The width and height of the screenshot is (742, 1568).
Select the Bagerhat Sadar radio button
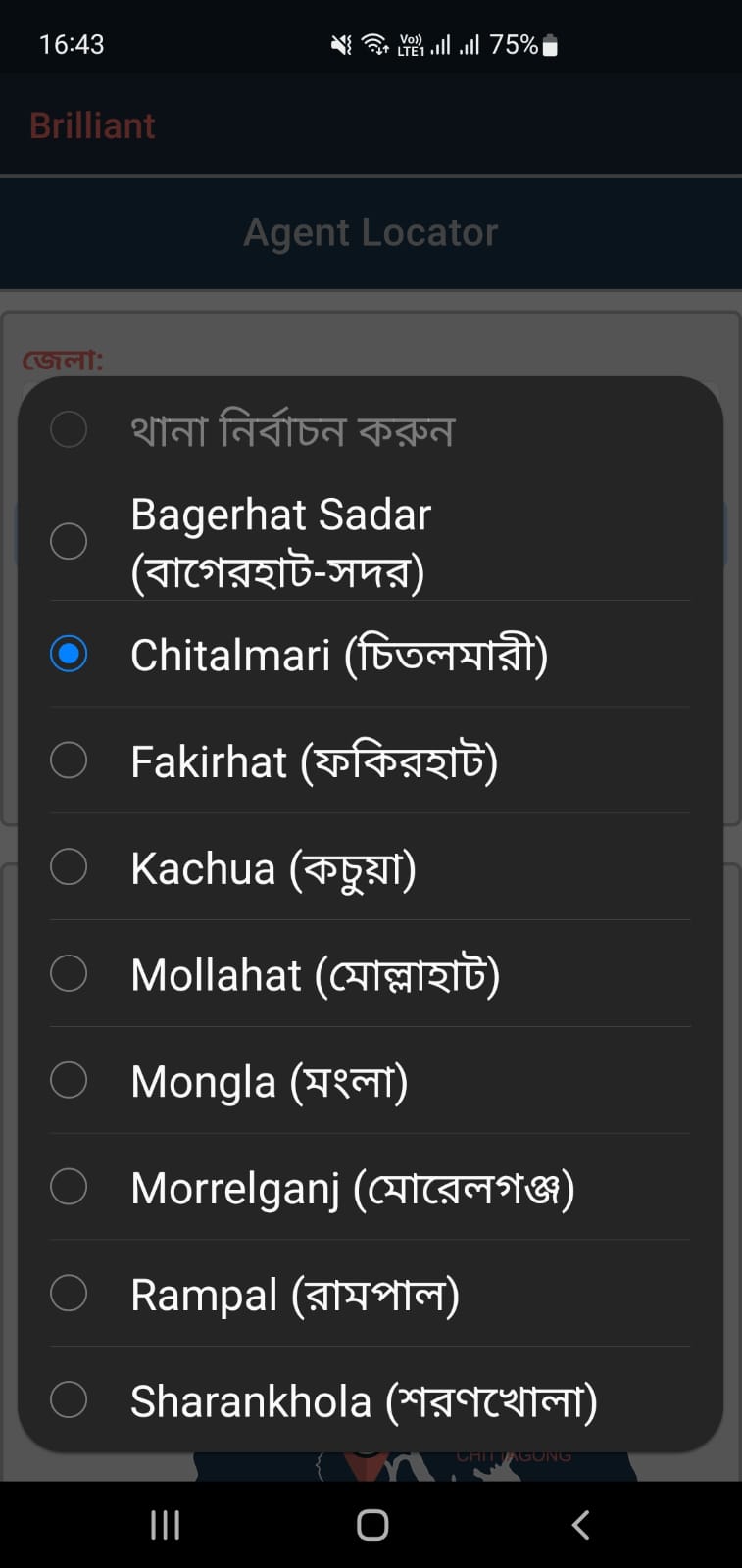pyautogui.click(x=69, y=541)
